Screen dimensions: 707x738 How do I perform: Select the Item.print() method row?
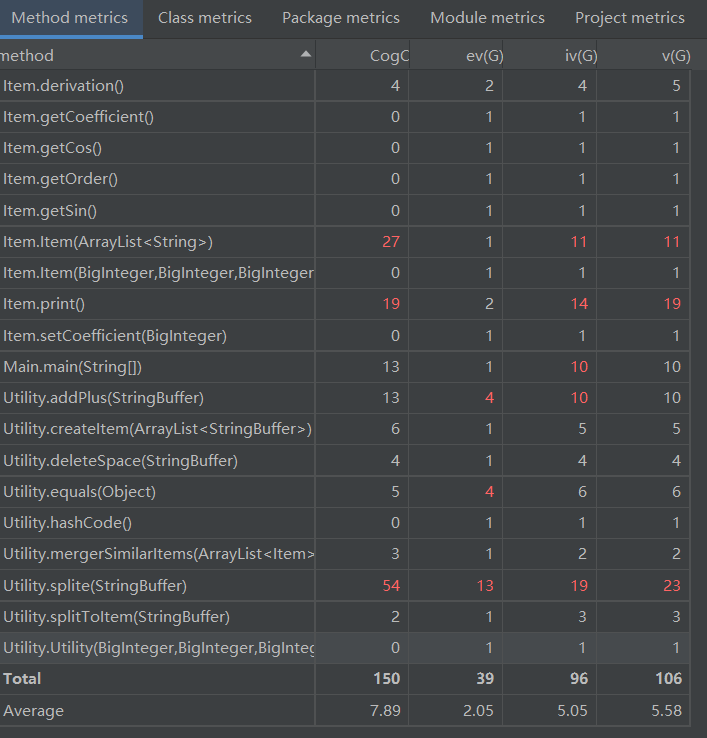pos(345,304)
